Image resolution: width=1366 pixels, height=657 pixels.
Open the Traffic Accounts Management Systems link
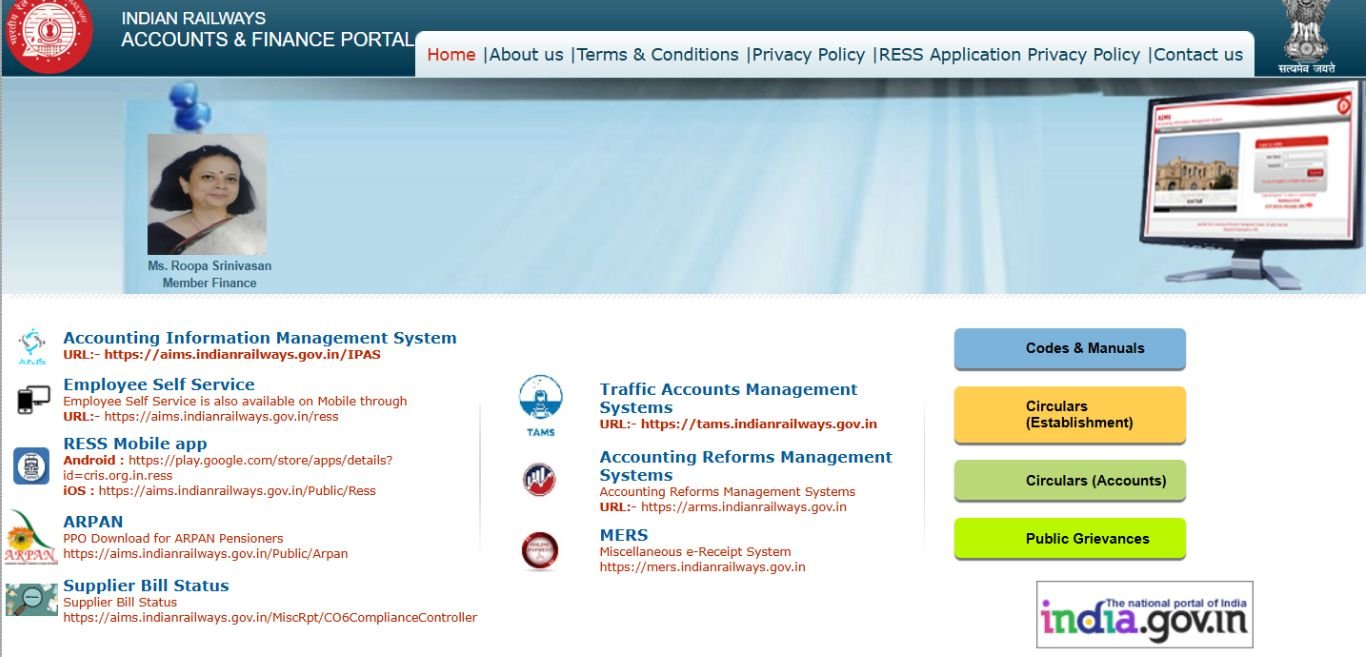tap(728, 398)
